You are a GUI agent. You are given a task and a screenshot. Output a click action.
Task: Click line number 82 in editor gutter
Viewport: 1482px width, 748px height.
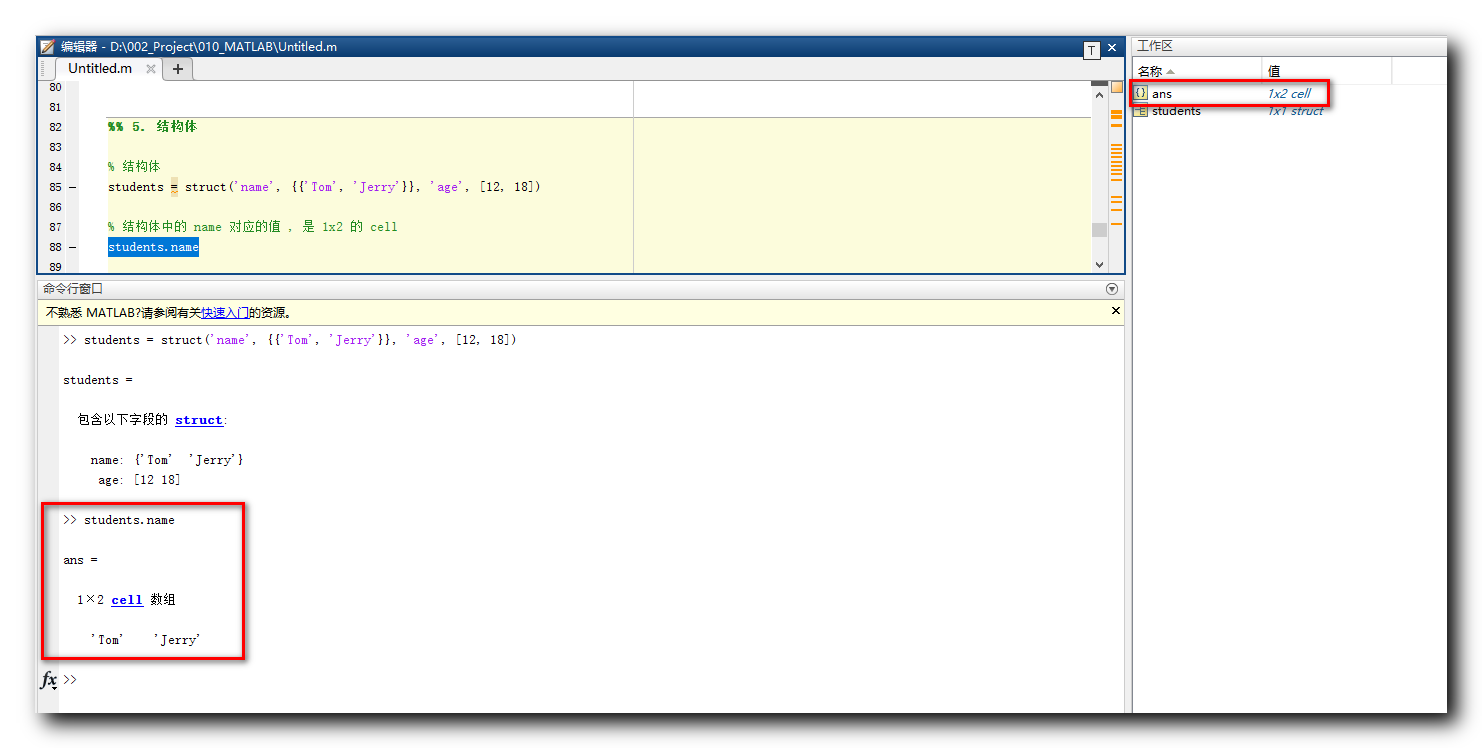tap(55, 127)
